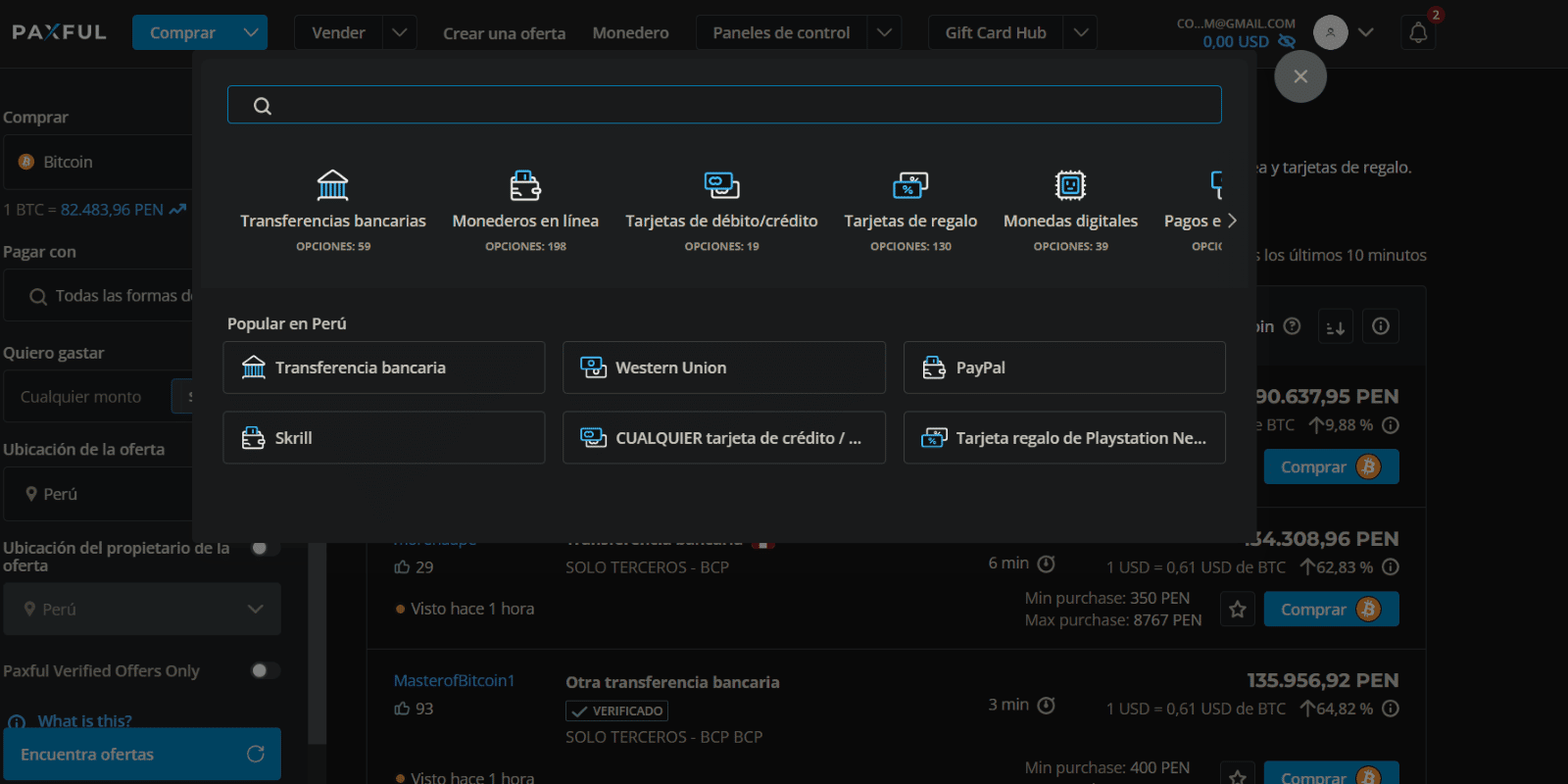Click Comprar for 90.637,95 PEN offer
This screenshot has width=1568, height=784.
1331,466
